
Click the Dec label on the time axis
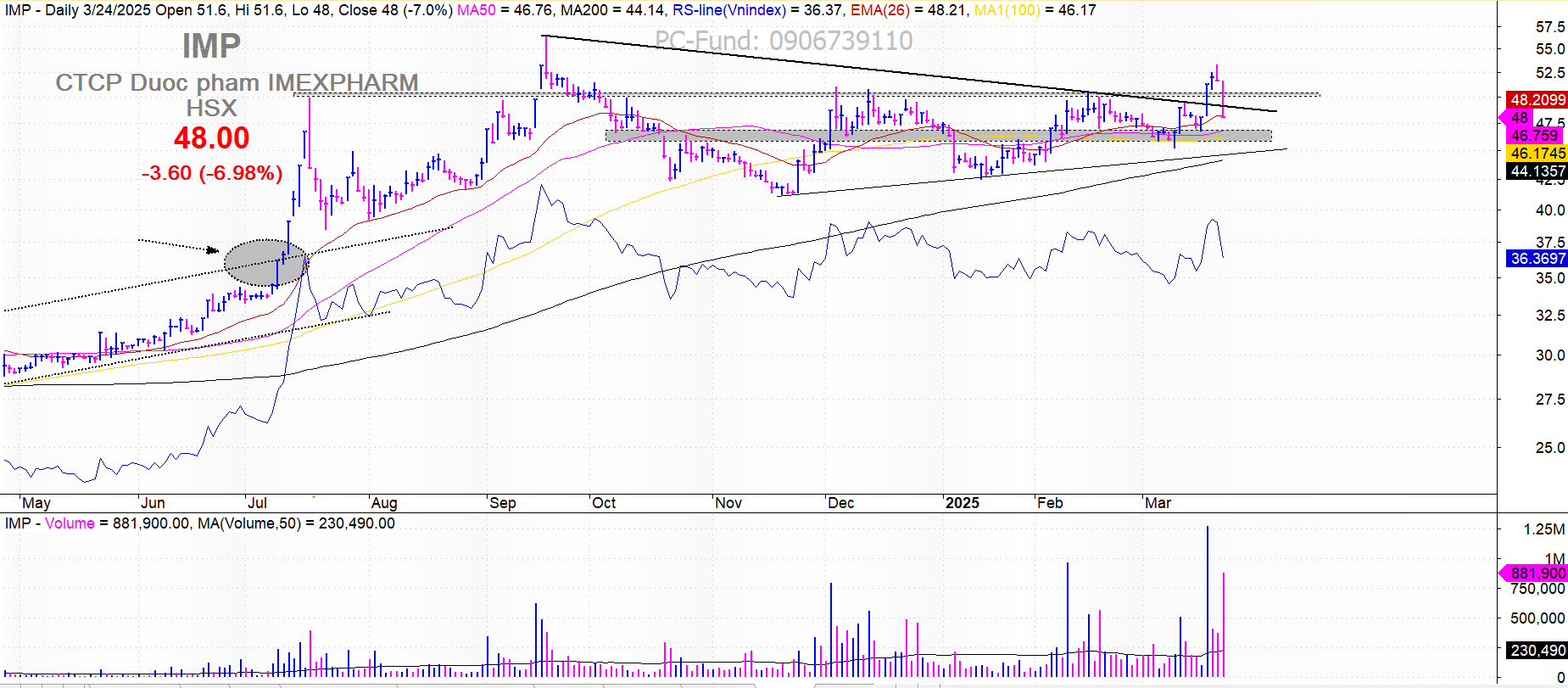pos(841,503)
